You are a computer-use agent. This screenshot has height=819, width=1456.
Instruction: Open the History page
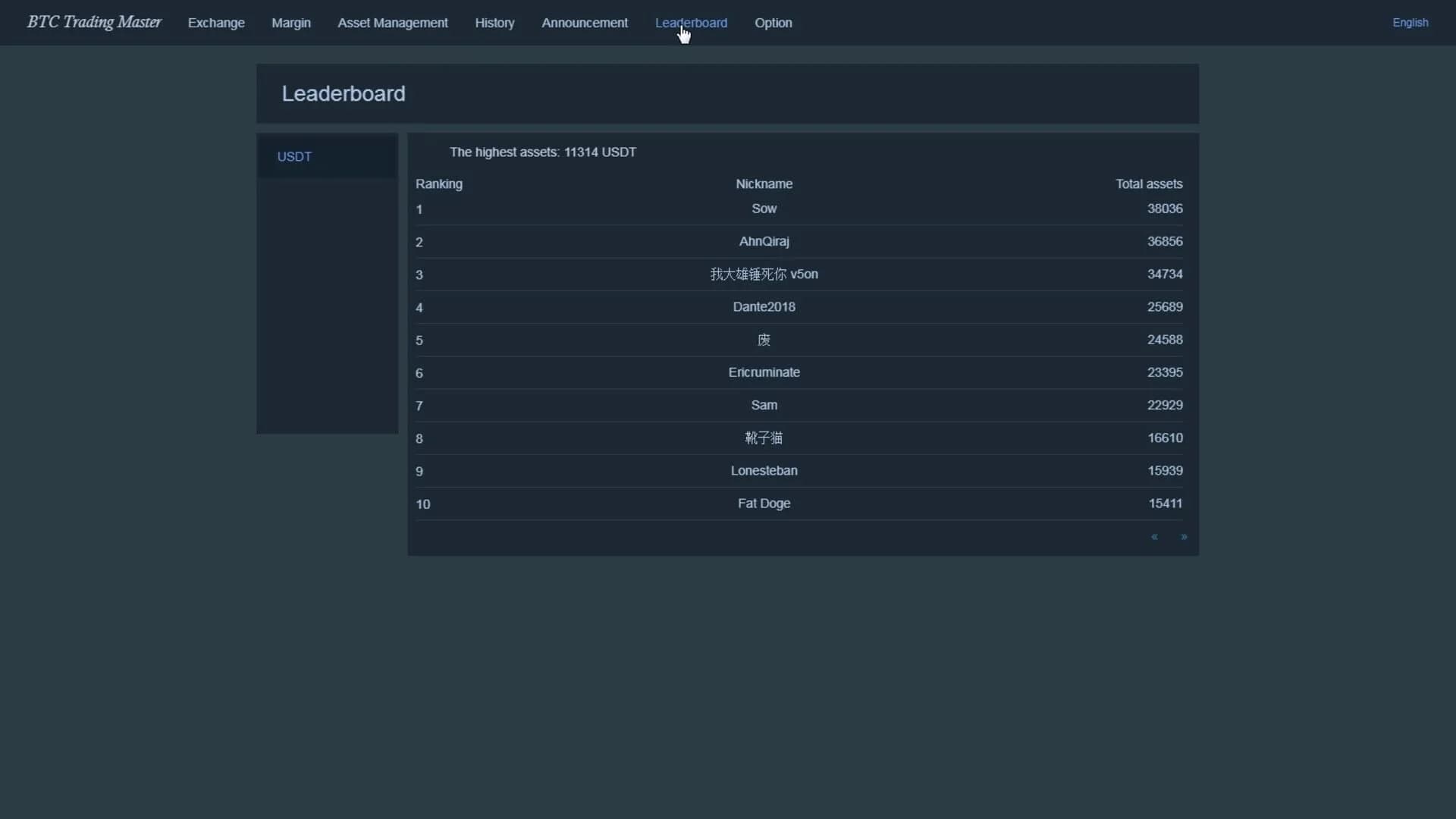click(x=494, y=23)
